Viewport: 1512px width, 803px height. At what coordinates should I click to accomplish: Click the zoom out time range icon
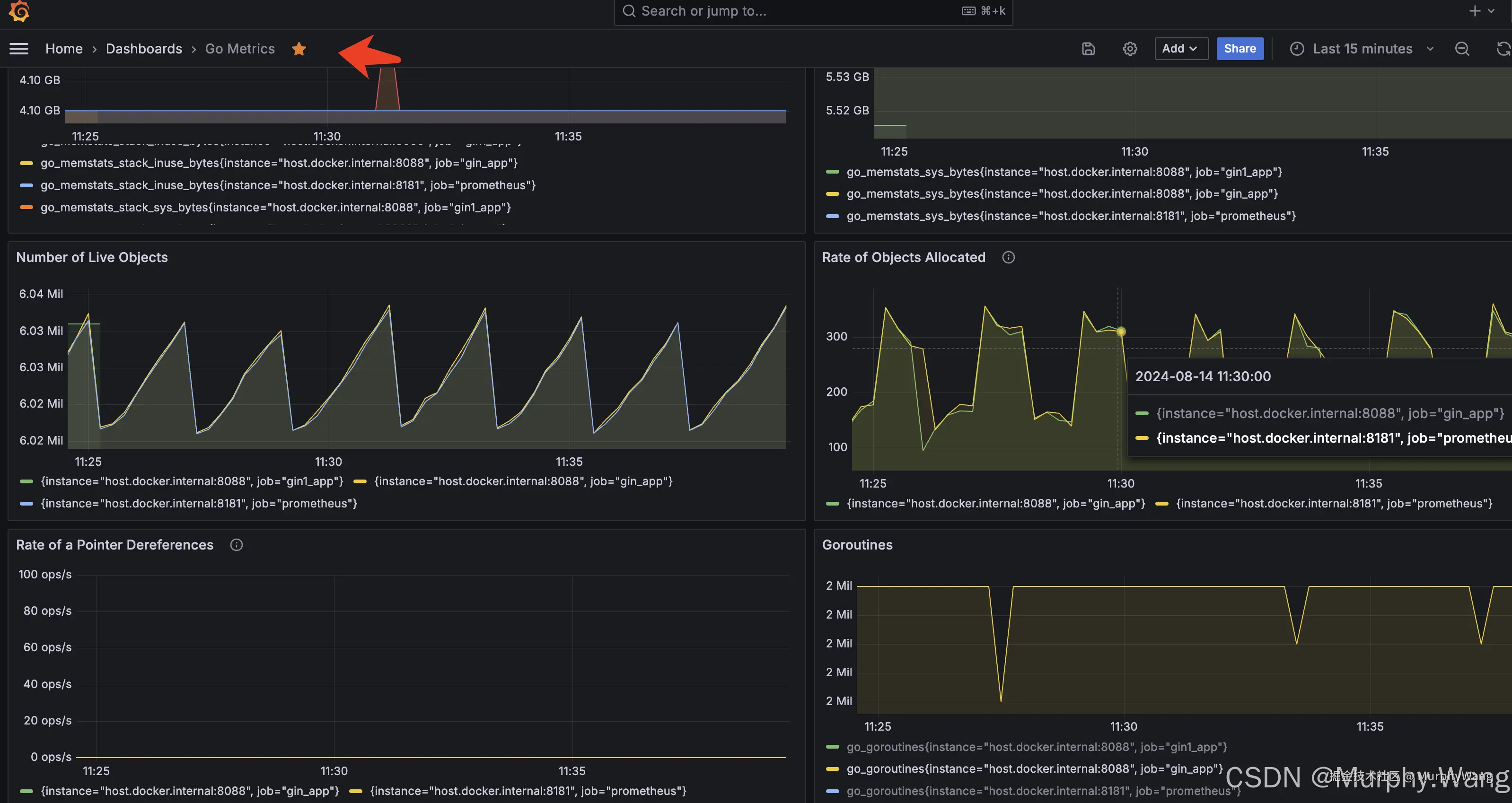pos(1461,49)
